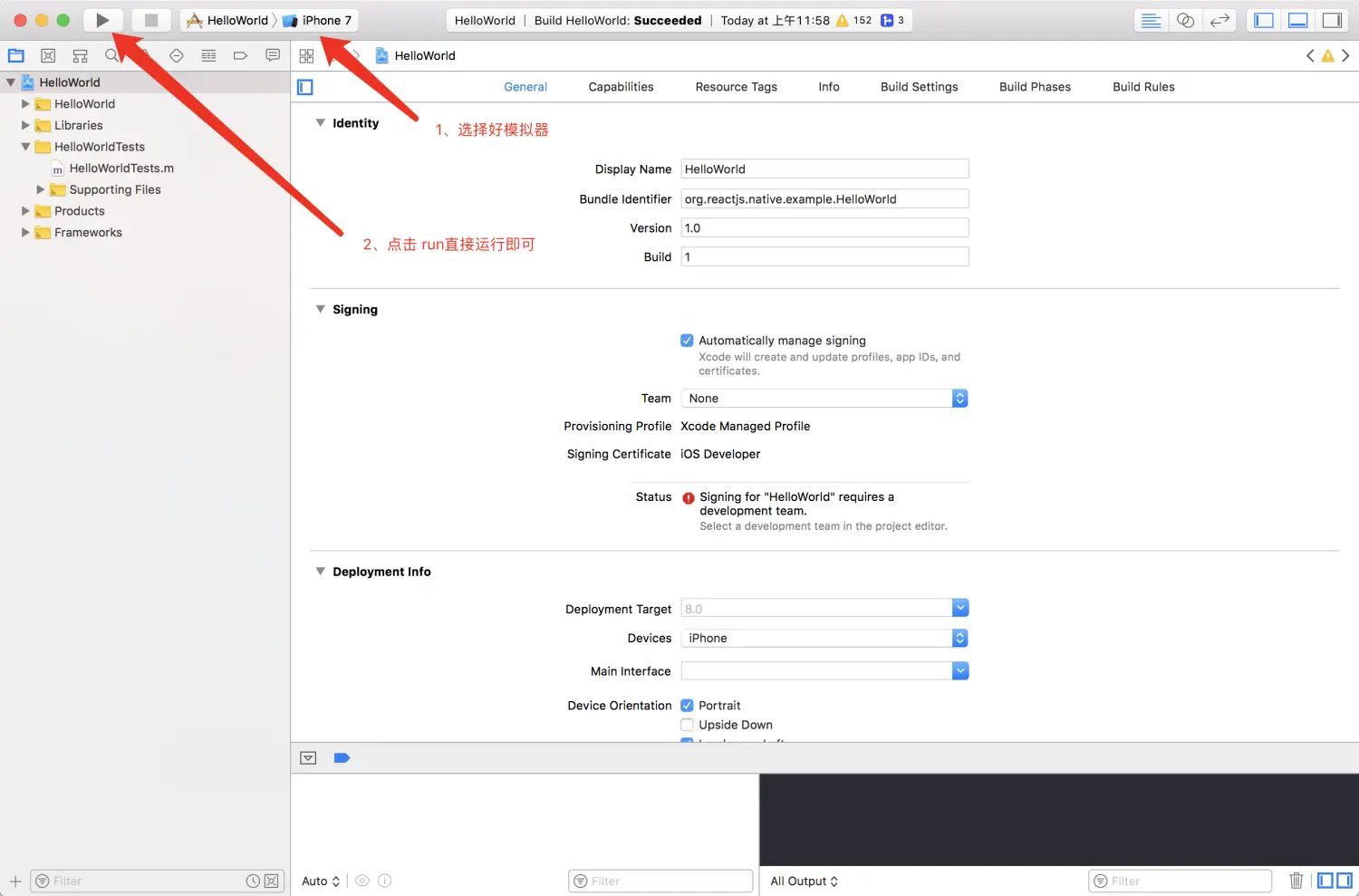Open the source control navigator
Screen dimensions: 1359x896
tap(48, 55)
